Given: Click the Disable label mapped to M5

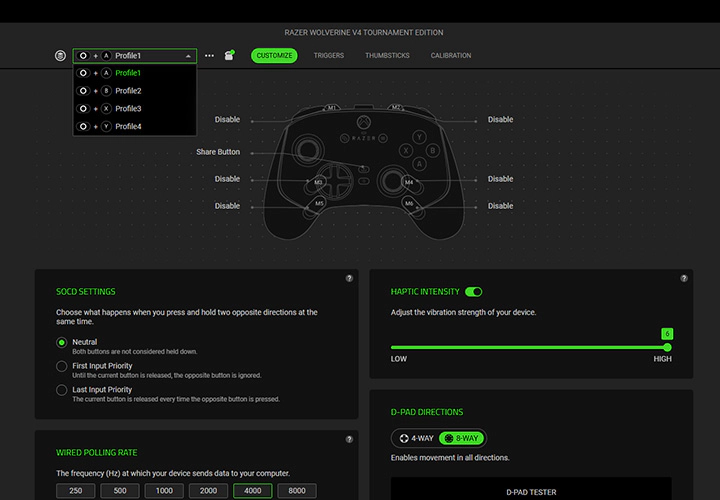Looking at the screenshot, I should point(227,206).
